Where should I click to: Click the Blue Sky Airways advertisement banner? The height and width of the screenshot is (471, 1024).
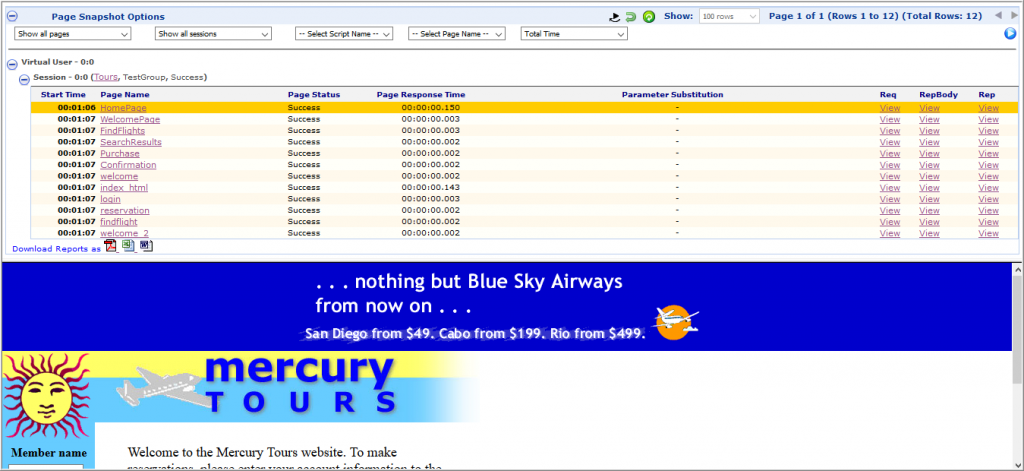tap(506, 307)
